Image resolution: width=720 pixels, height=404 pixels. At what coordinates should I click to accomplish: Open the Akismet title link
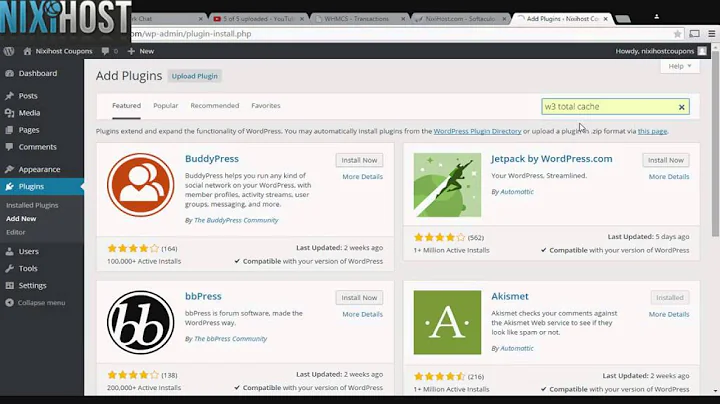tap(510, 297)
